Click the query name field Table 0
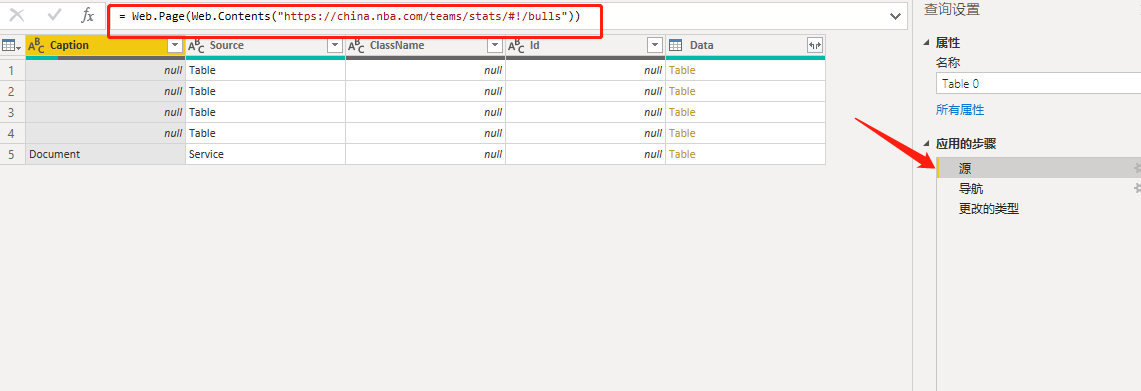This screenshot has height=391, width=1141. coord(1038,84)
